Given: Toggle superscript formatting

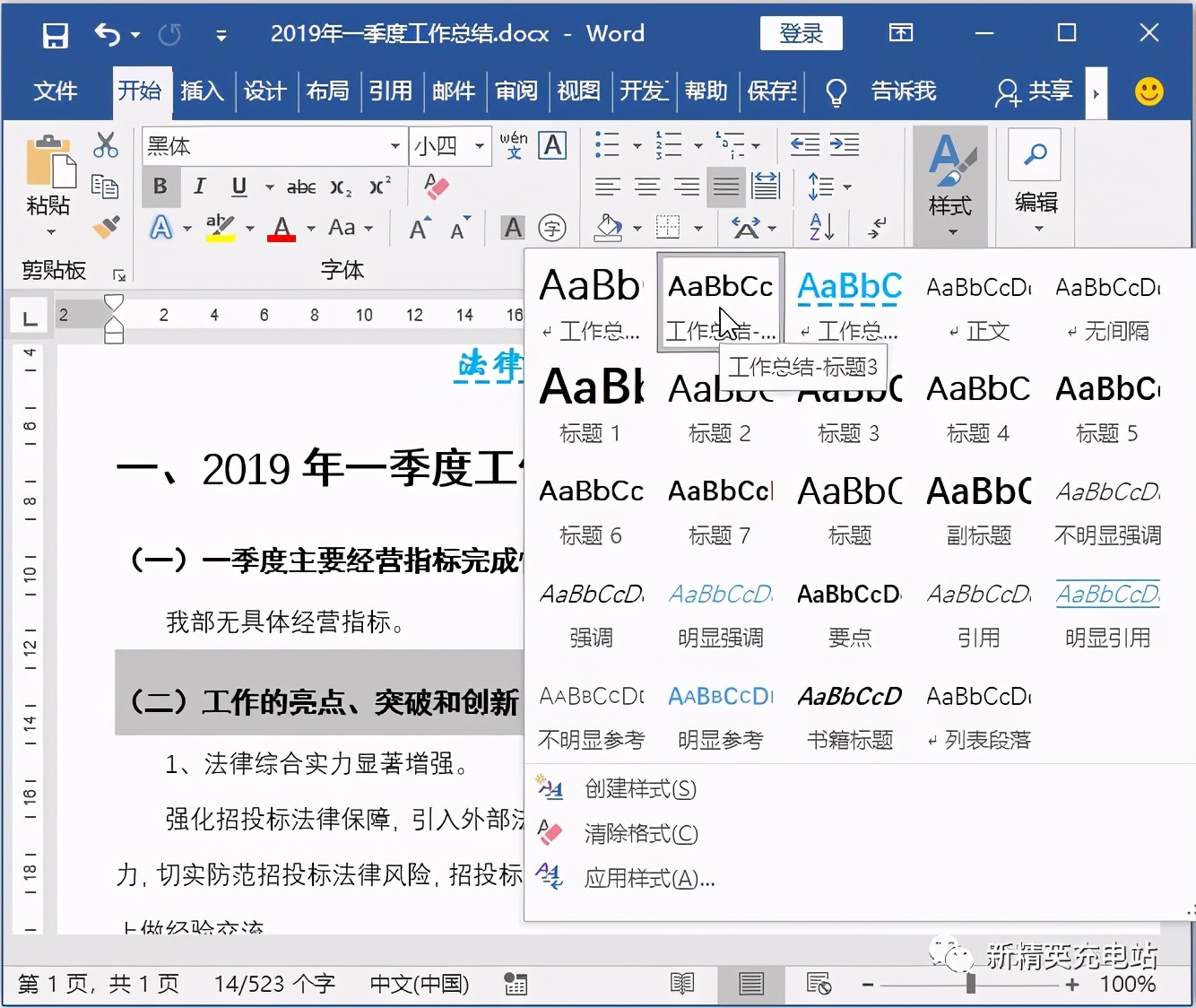Looking at the screenshot, I should [x=380, y=186].
